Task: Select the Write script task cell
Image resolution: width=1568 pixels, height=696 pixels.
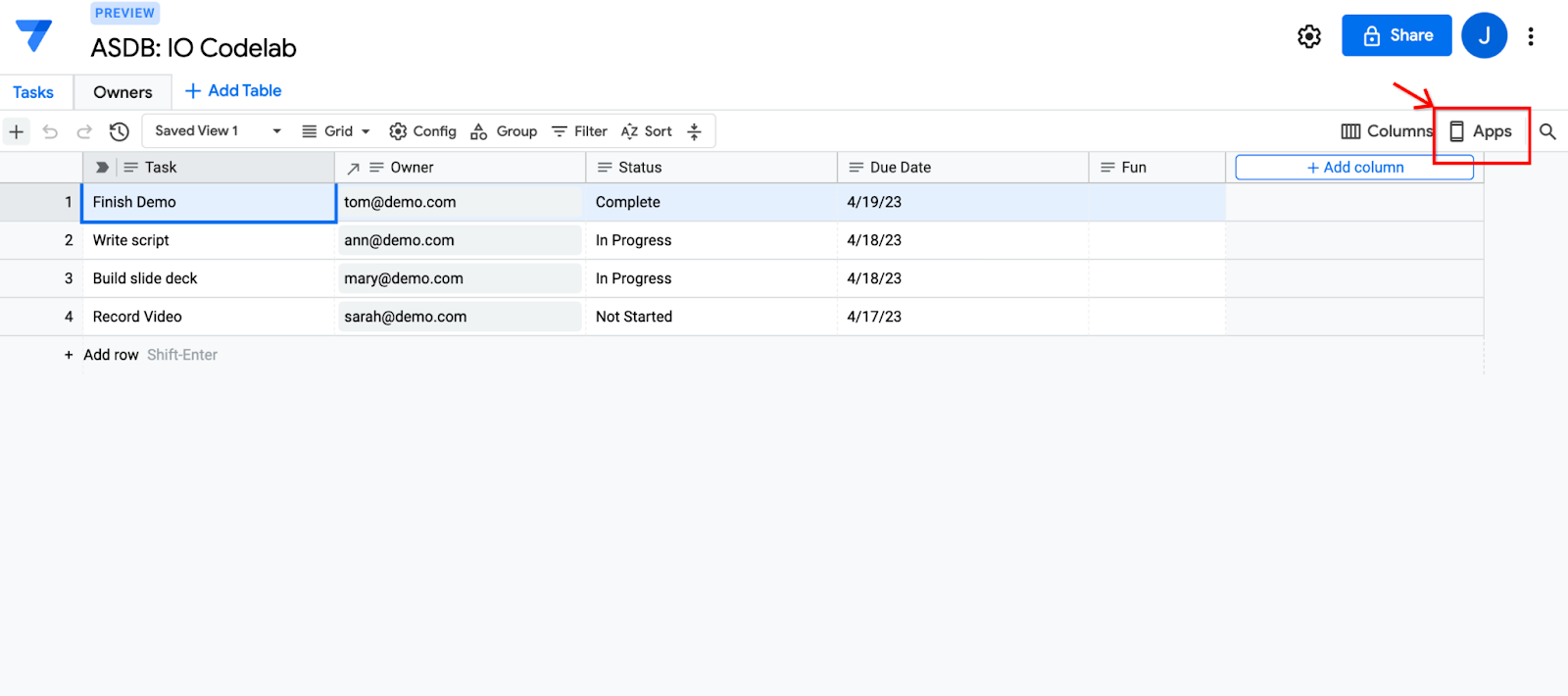Action: [x=208, y=240]
